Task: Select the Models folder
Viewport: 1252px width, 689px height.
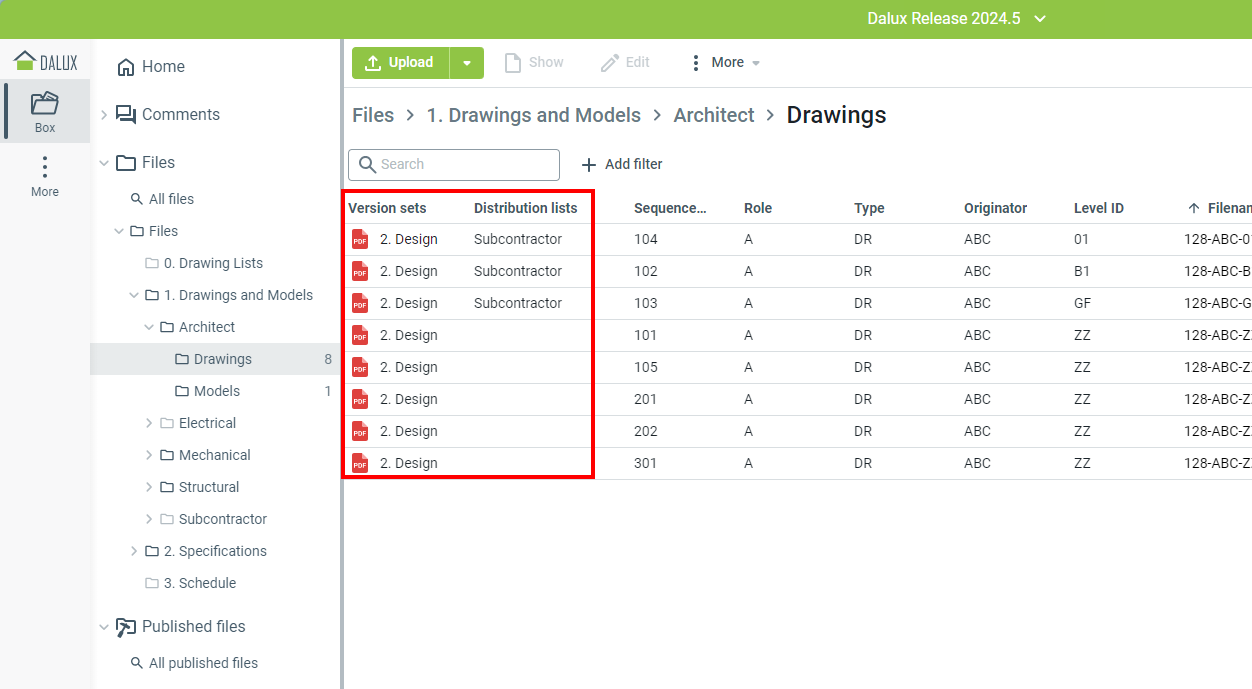Action: point(216,391)
